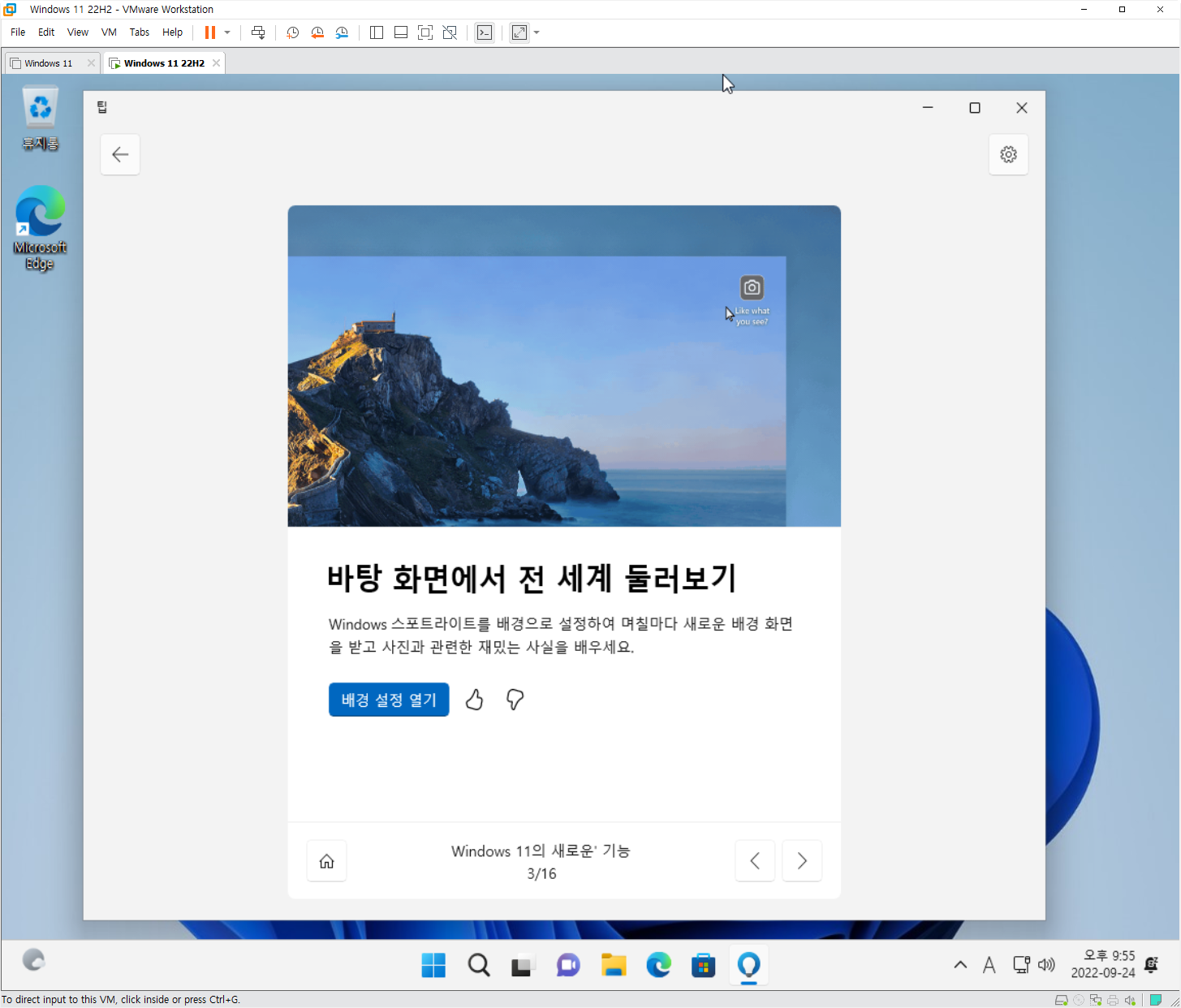This screenshot has width=1181, height=1008.
Task: Send Ctrl+Alt+Del to the VM
Action: (258, 32)
